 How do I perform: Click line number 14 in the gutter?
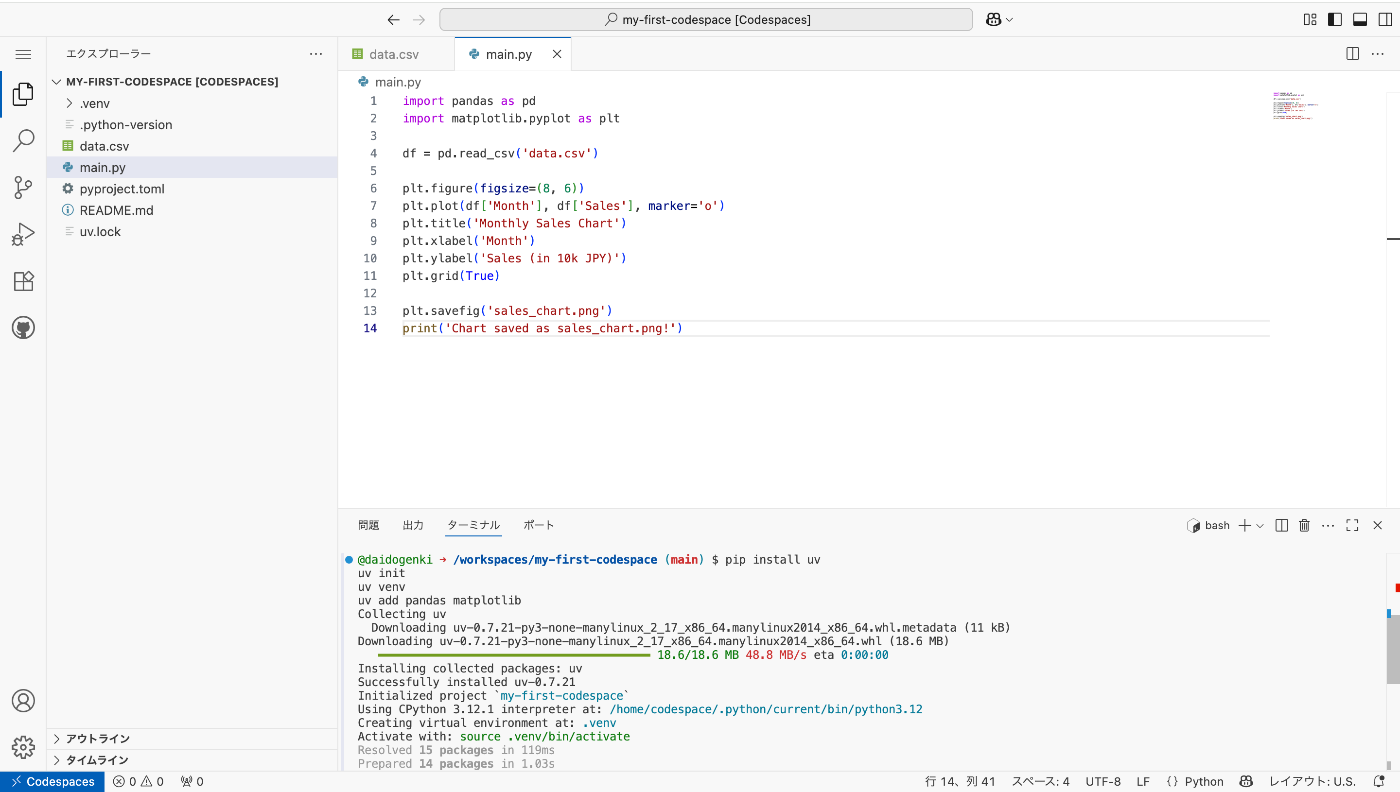370,328
